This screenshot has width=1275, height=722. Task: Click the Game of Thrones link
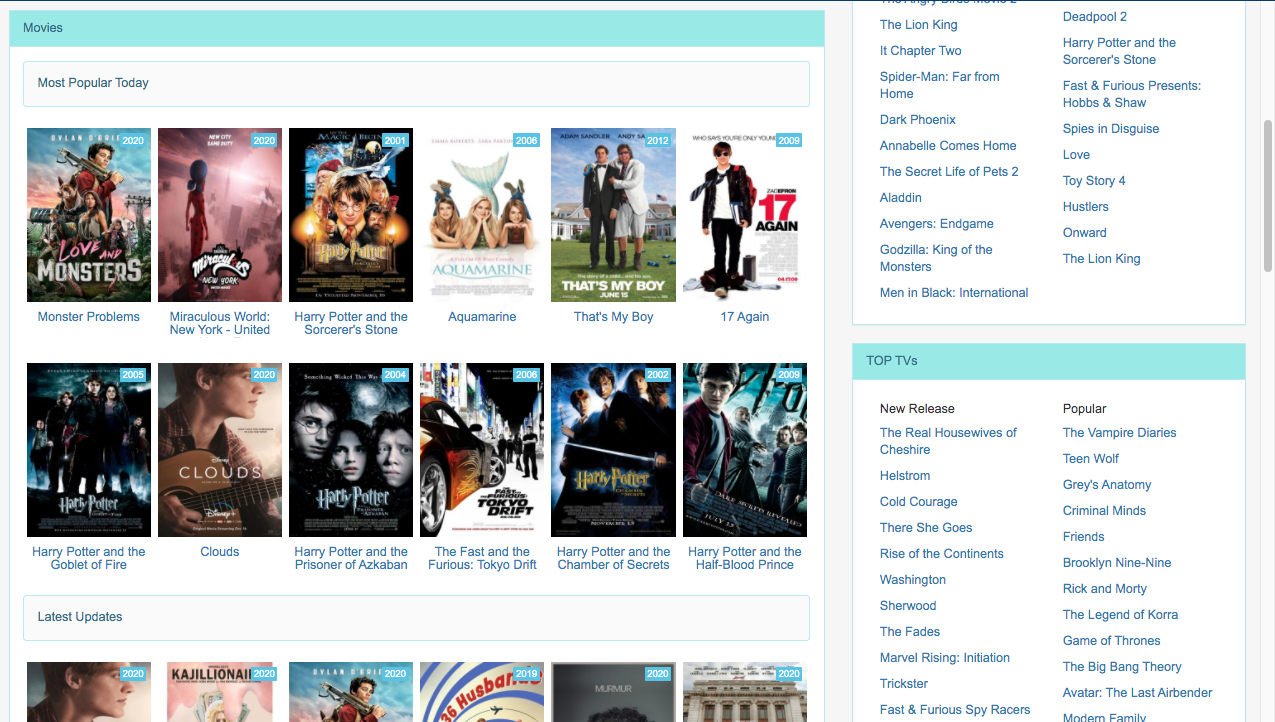pos(1111,640)
